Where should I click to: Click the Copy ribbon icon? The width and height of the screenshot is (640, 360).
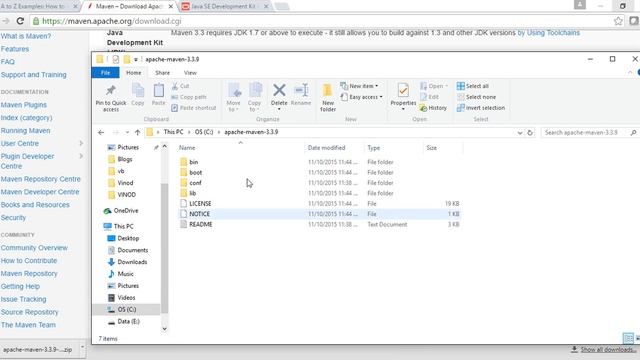138,90
